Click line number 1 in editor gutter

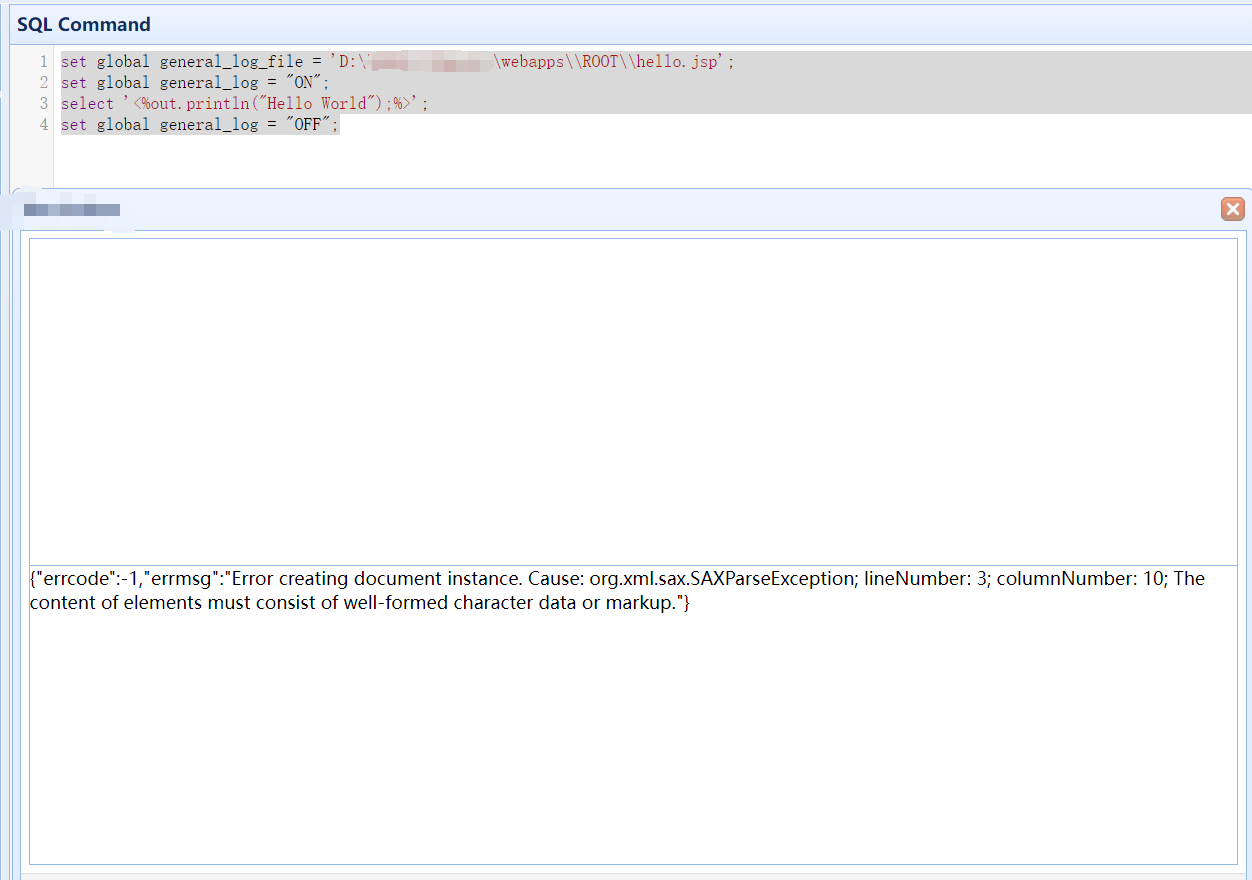43,62
